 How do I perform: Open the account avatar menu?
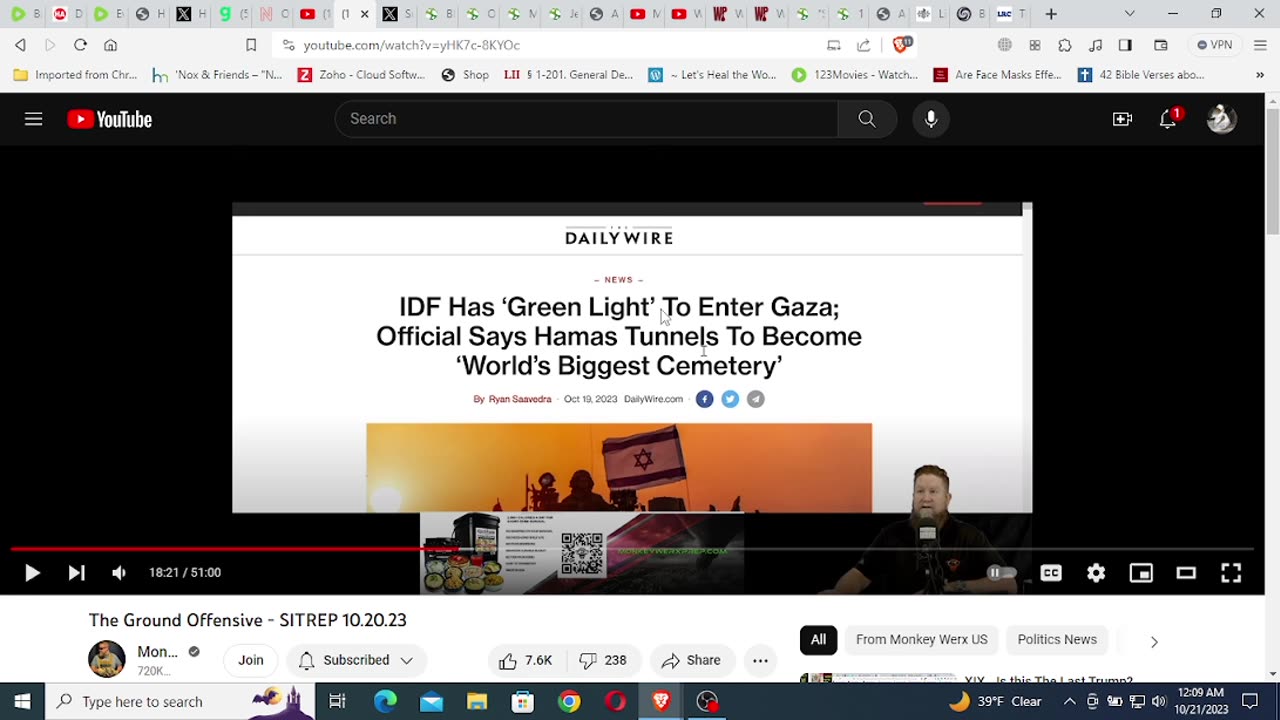point(1221,119)
